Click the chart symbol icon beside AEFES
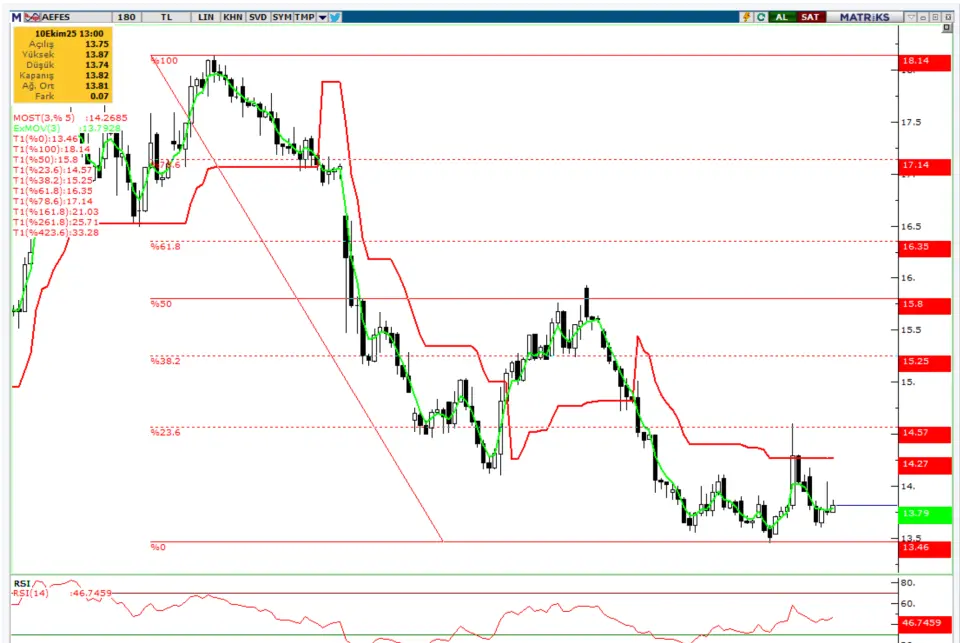The height and width of the screenshot is (643, 960). coord(32,17)
